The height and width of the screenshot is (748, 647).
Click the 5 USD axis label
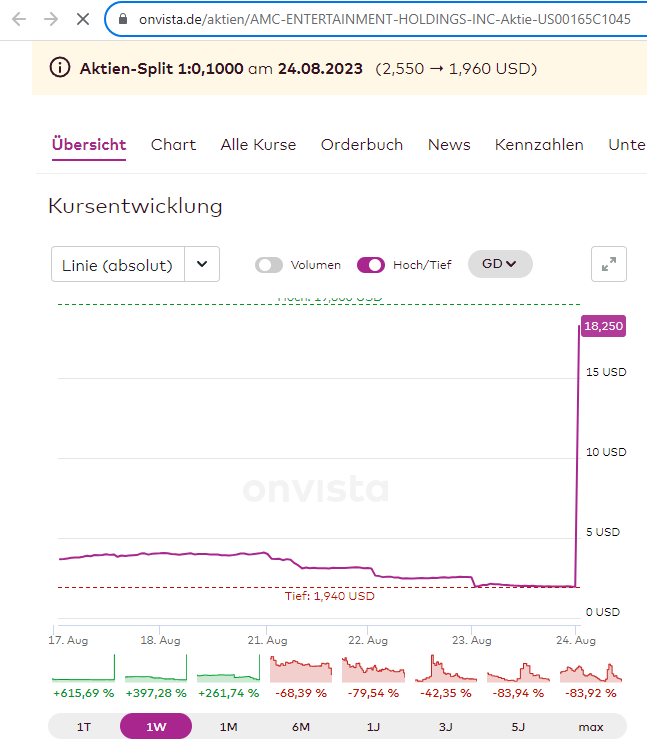tap(603, 532)
